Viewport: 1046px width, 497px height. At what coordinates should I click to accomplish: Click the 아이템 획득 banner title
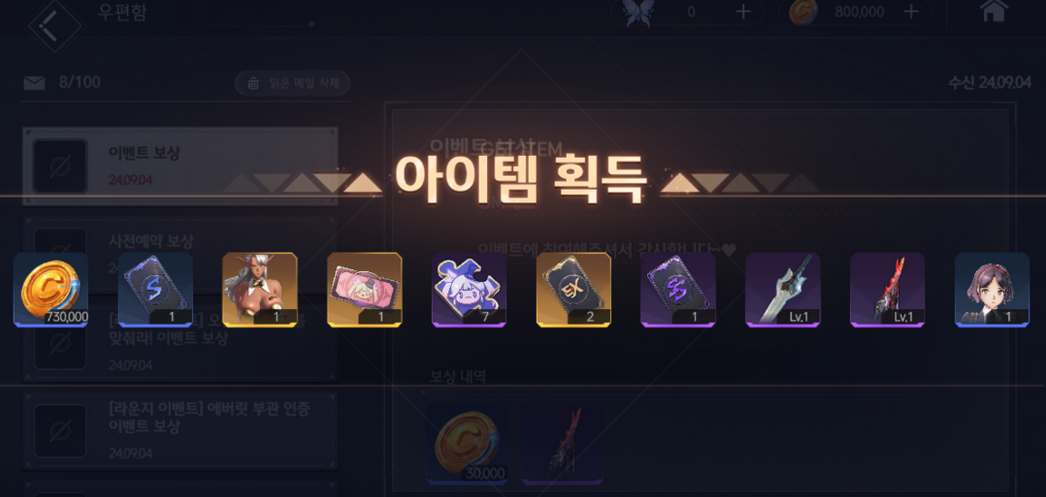(x=521, y=179)
